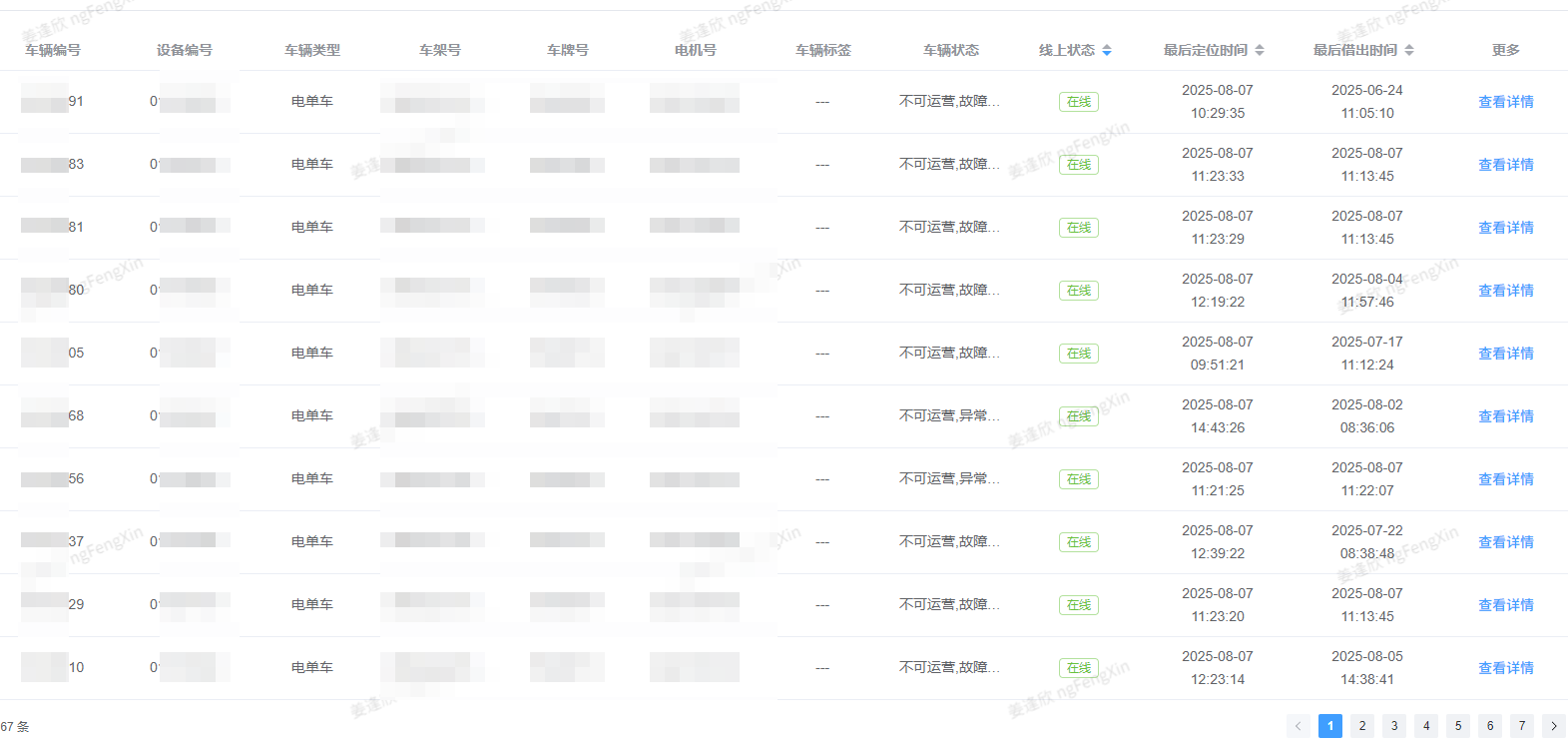Sort by 最后定位时间 column arrows
The width and height of the screenshot is (1568, 742).
(x=1260, y=50)
